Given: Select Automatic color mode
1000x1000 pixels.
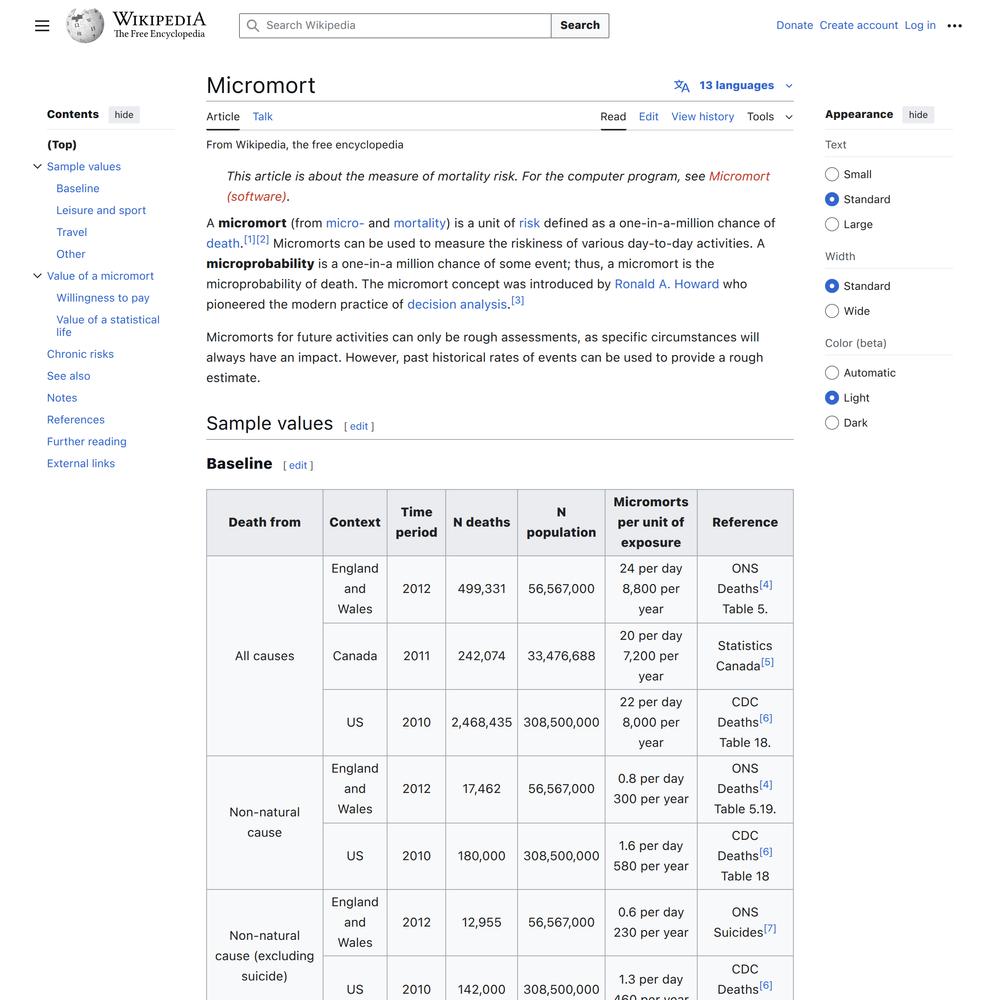Looking at the screenshot, I should 832,372.
